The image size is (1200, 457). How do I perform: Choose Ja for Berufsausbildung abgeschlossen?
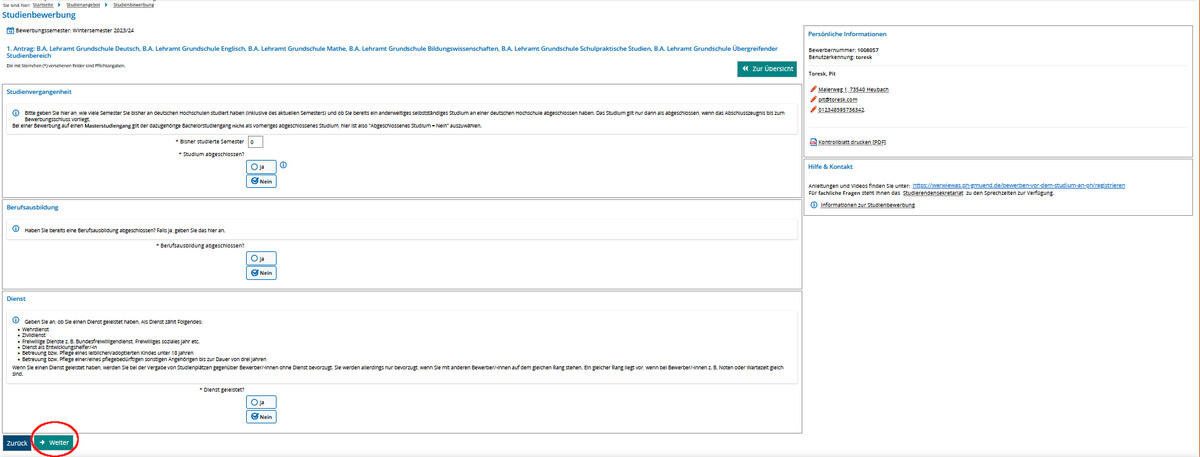(260, 258)
